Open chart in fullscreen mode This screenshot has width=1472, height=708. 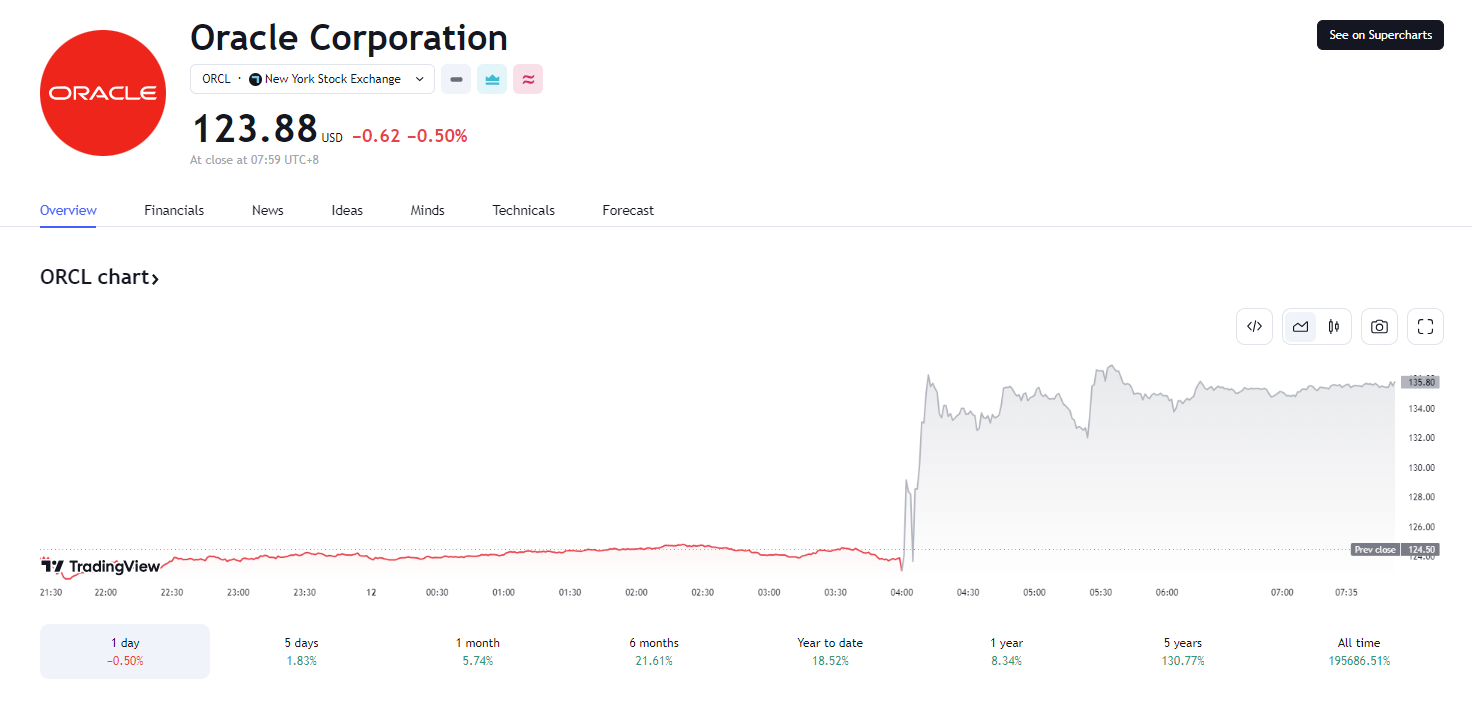coord(1425,326)
